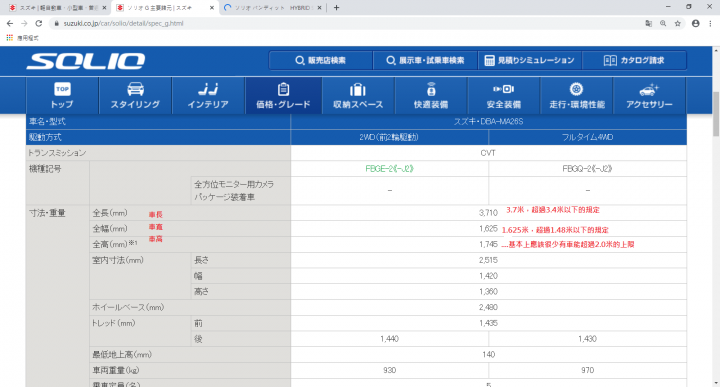
Task: Click the browser forward arrow
Action: (x=24, y=23)
